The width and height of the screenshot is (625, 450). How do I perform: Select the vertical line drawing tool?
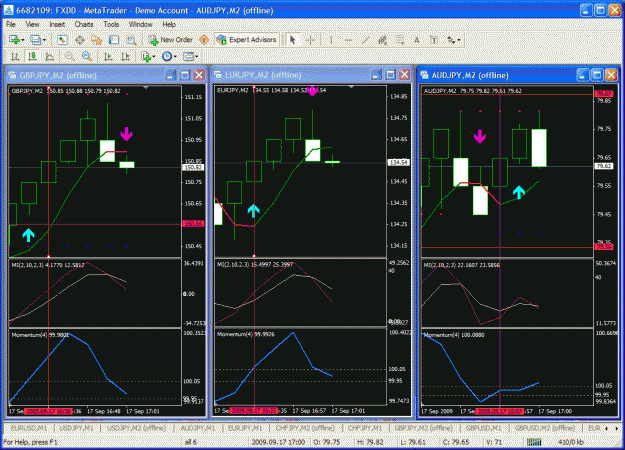point(331,40)
